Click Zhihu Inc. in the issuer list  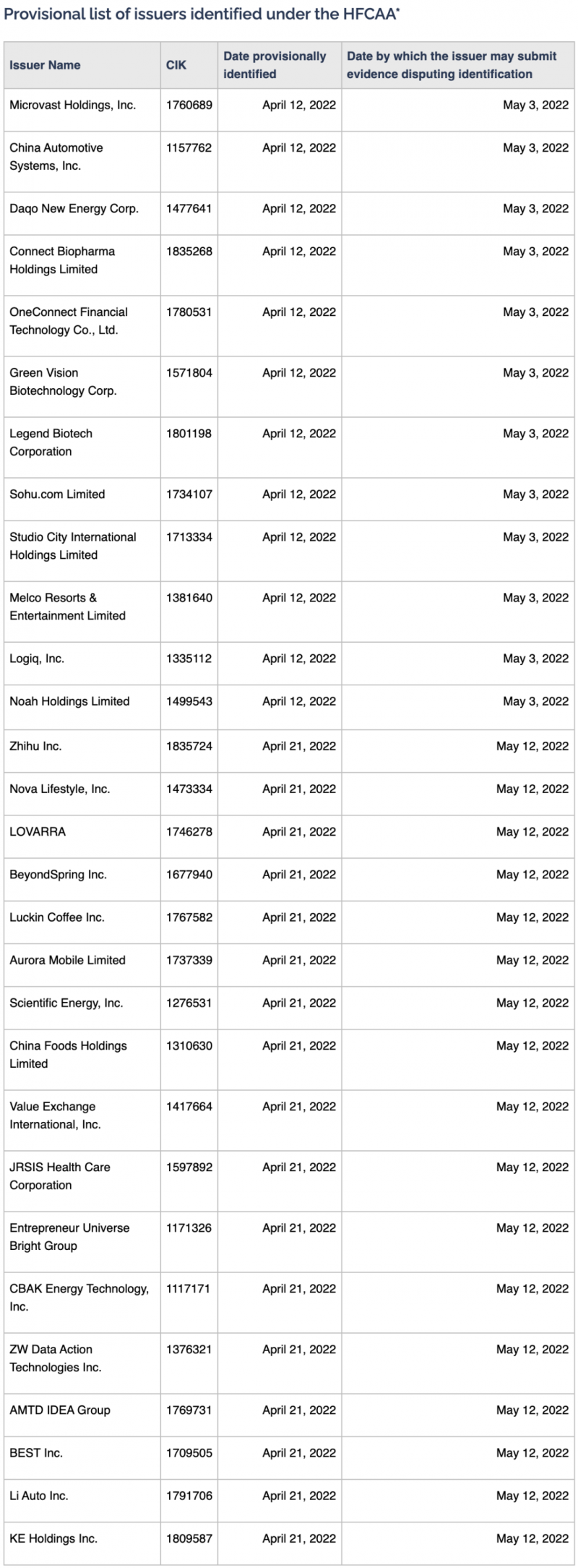[35, 746]
